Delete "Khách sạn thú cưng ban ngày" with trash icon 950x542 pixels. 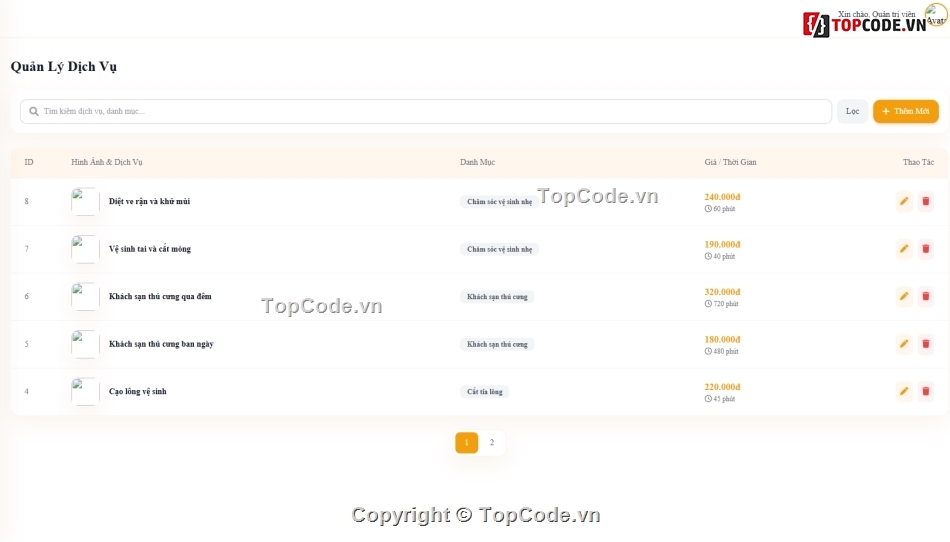pos(926,344)
